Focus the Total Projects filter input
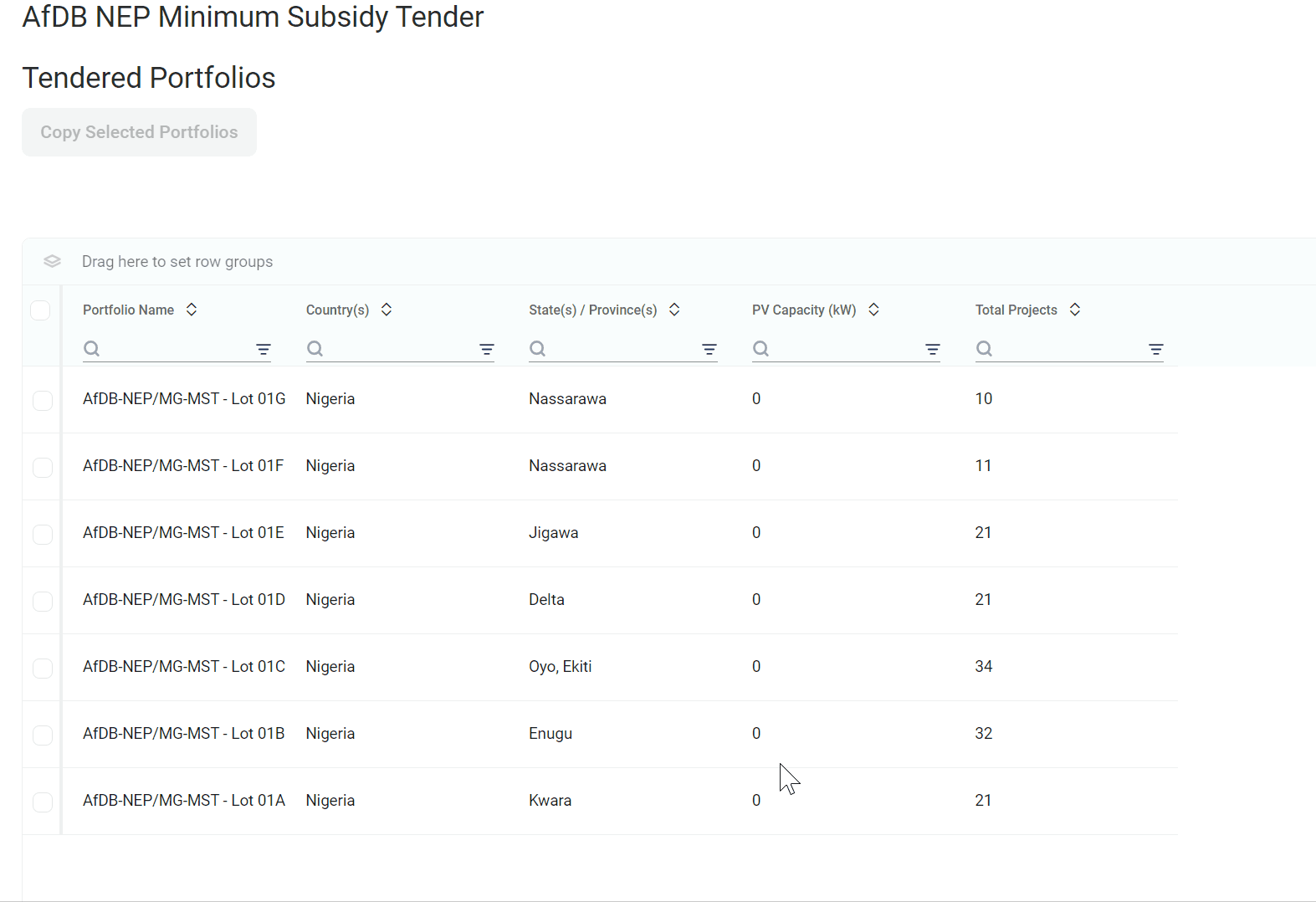The height and width of the screenshot is (902, 1316). (x=1069, y=349)
